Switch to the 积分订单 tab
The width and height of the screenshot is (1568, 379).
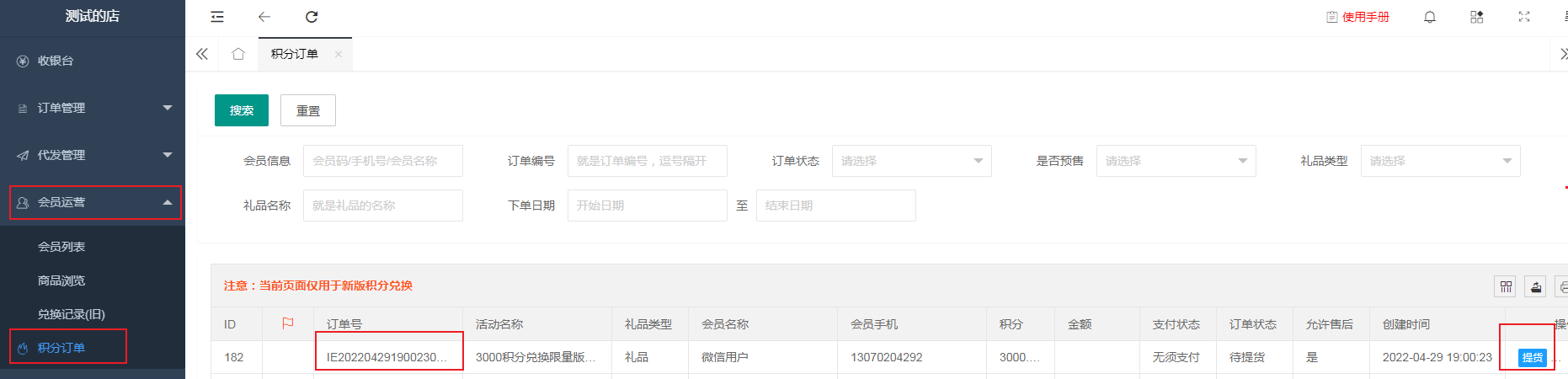295,54
